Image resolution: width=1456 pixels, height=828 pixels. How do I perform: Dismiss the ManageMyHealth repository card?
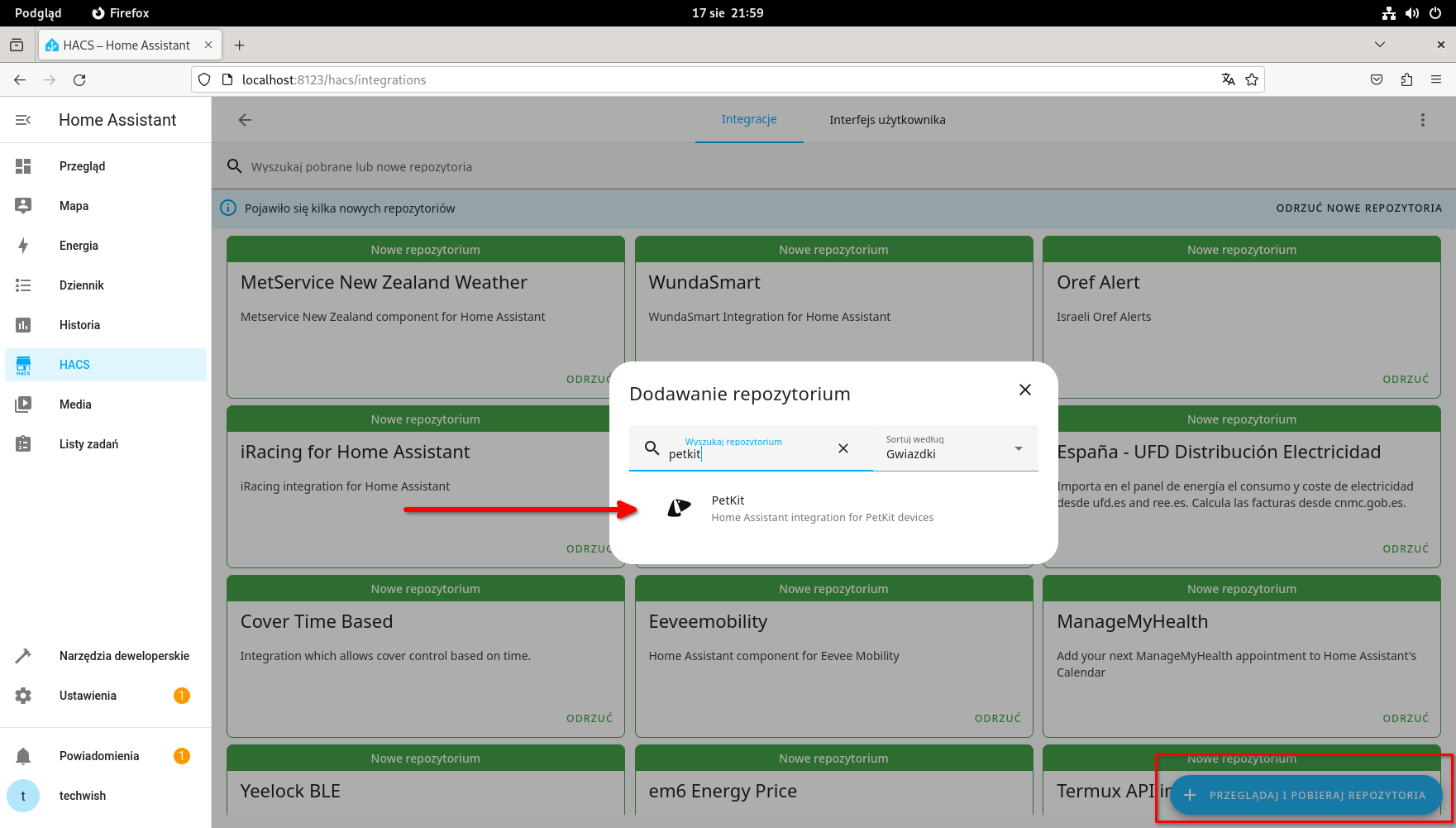(x=1406, y=719)
